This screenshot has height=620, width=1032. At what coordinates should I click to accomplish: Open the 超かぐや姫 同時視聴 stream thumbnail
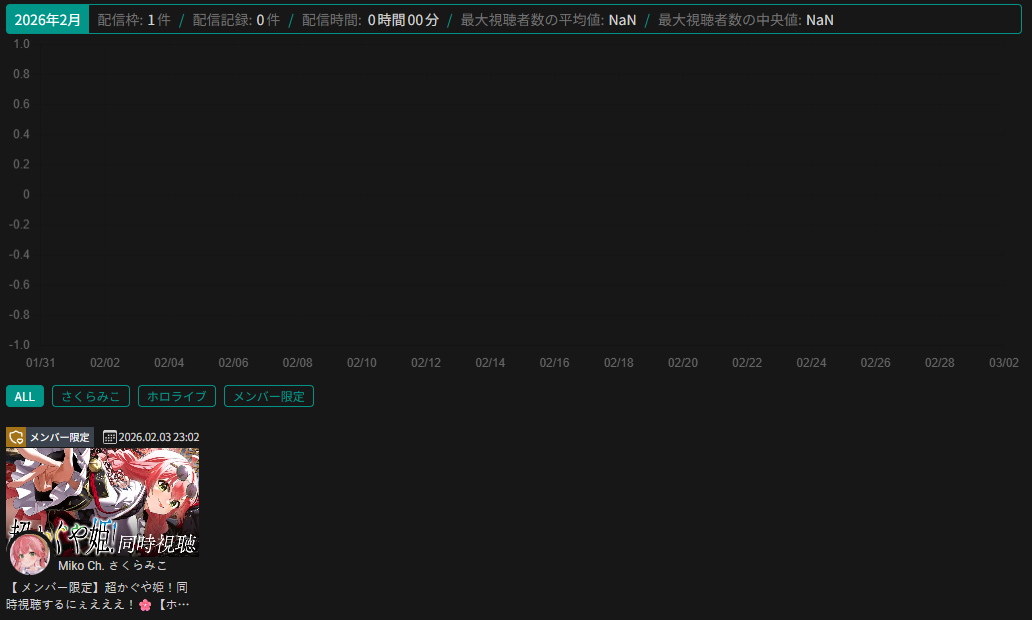pyautogui.click(x=103, y=502)
